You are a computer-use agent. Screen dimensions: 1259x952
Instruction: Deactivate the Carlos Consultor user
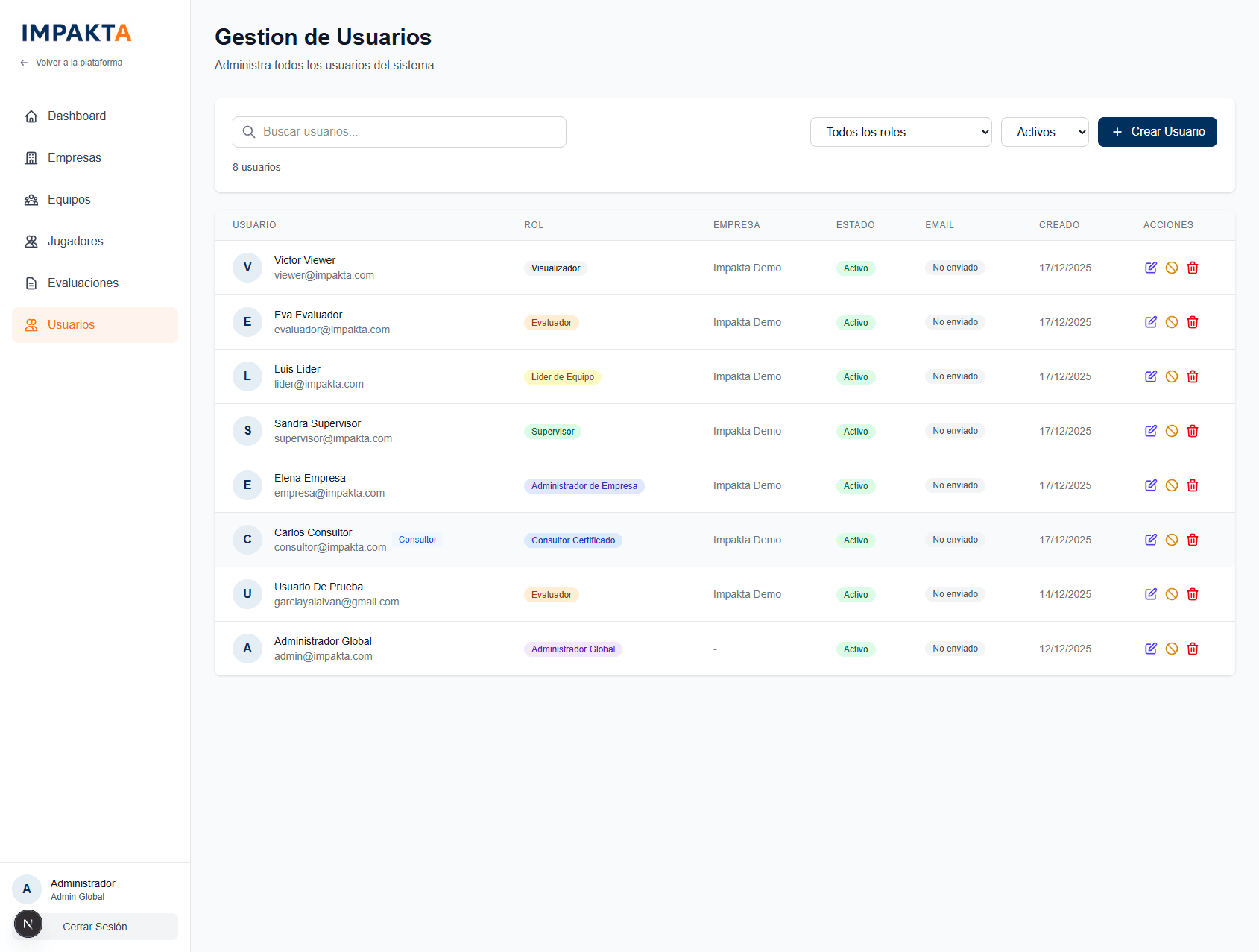tap(1172, 540)
